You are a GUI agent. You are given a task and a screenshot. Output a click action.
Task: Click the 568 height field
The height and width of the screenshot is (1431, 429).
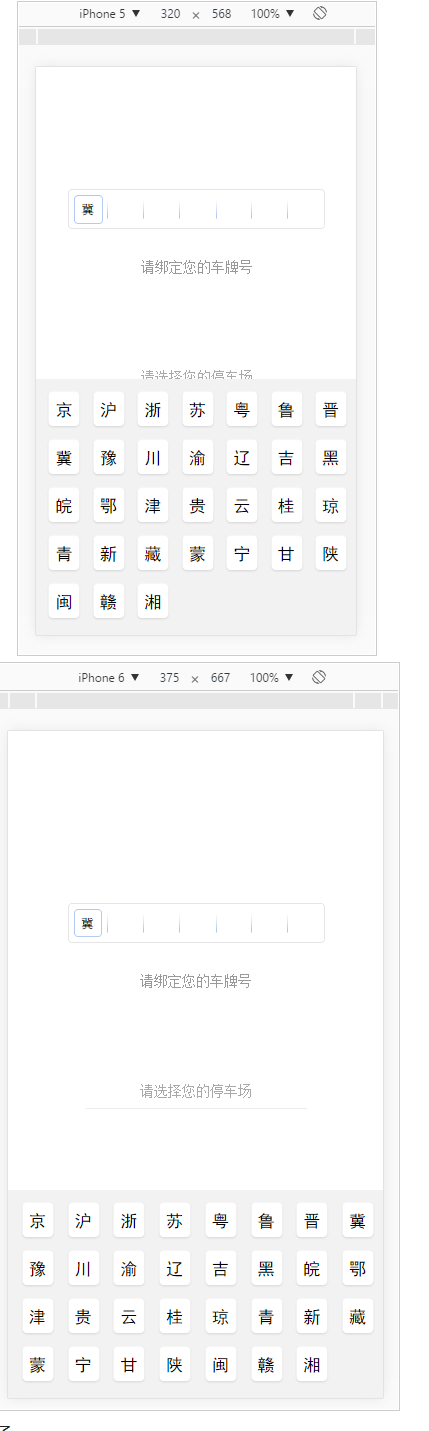221,14
